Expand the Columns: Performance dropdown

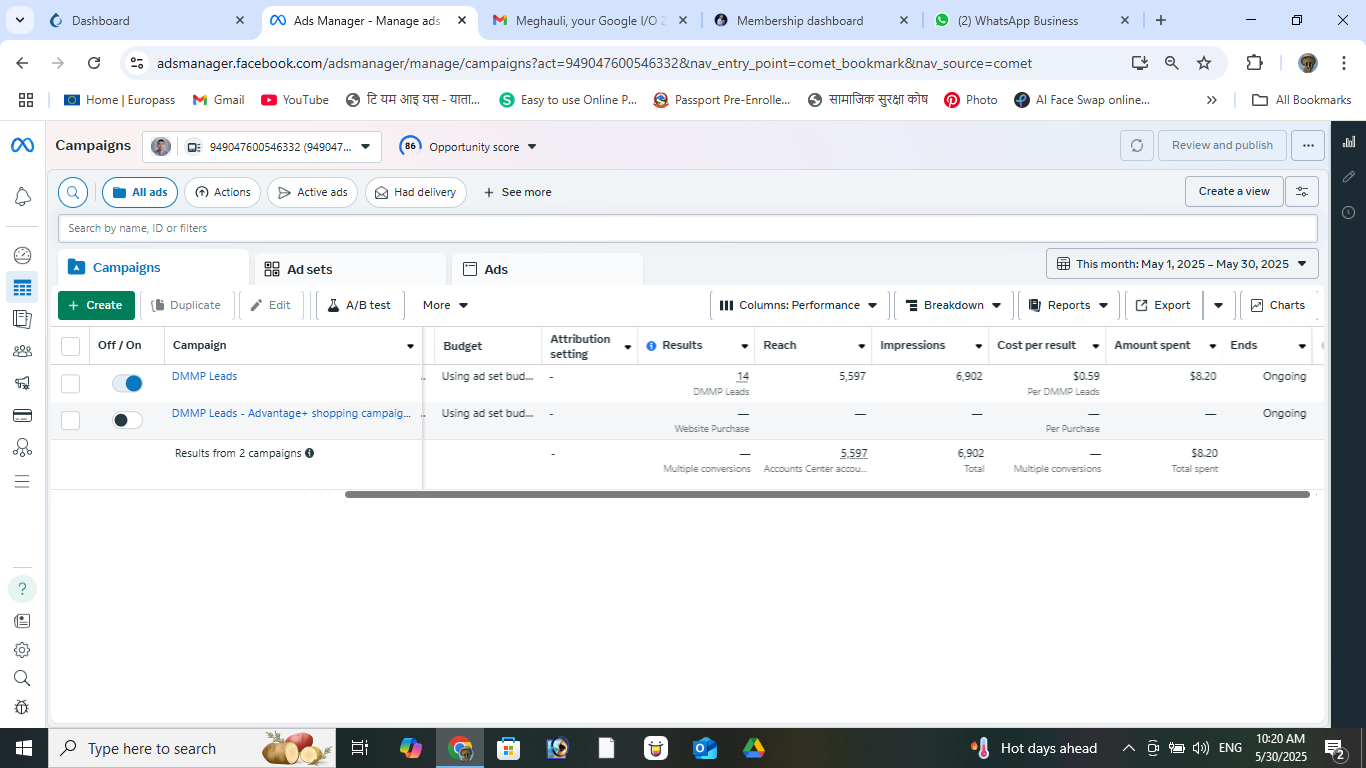tap(798, 305)
